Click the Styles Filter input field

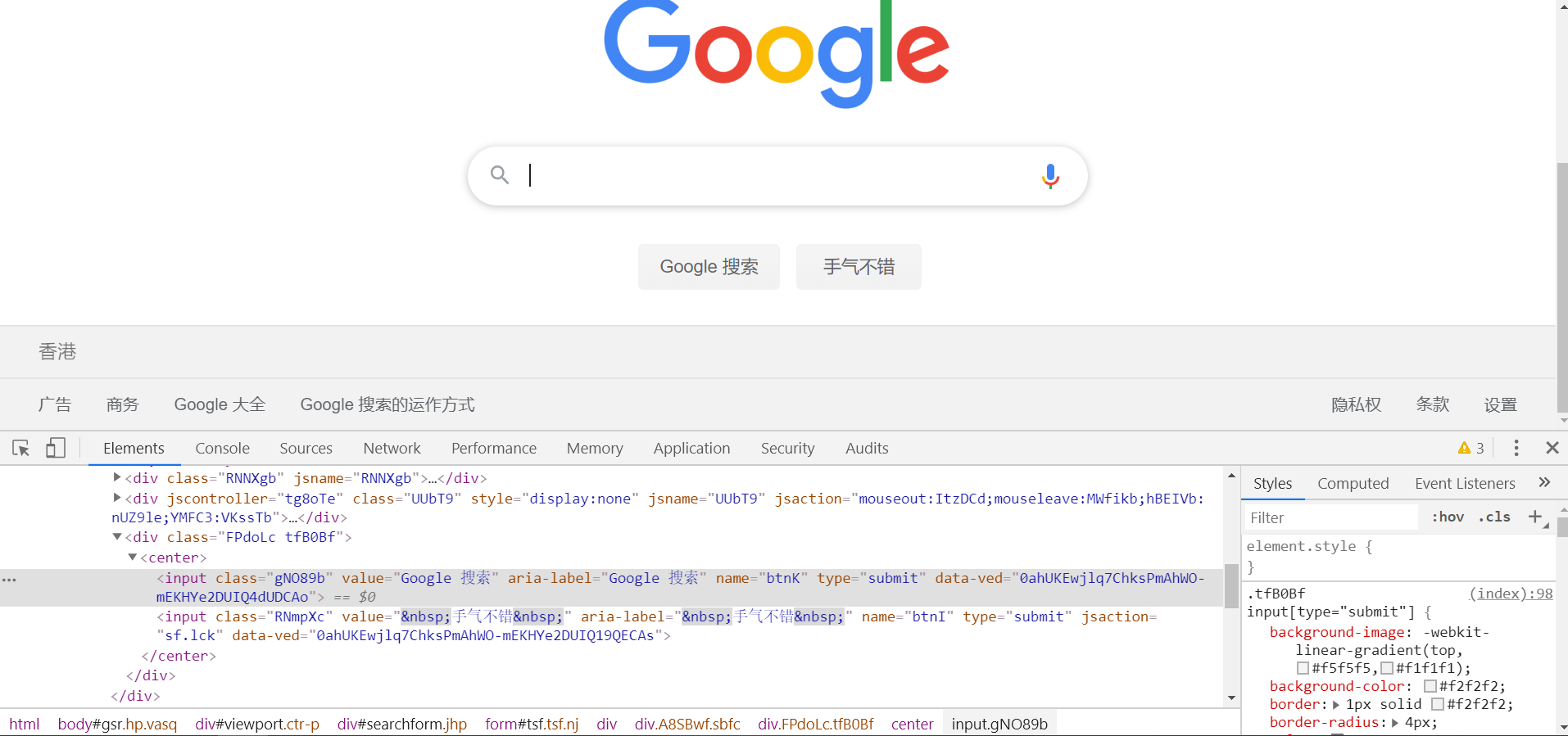coord(1332,517)
